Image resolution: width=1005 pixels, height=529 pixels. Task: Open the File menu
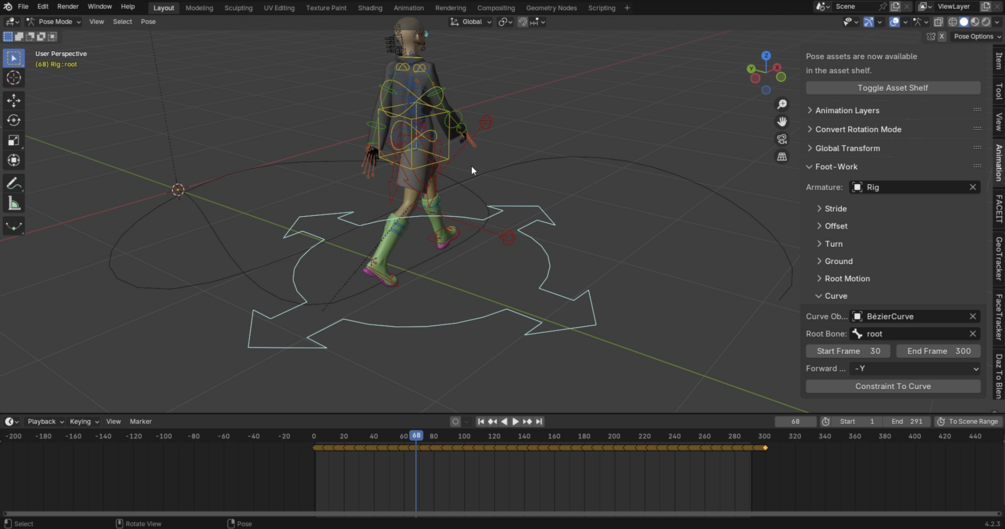point(23,6)
